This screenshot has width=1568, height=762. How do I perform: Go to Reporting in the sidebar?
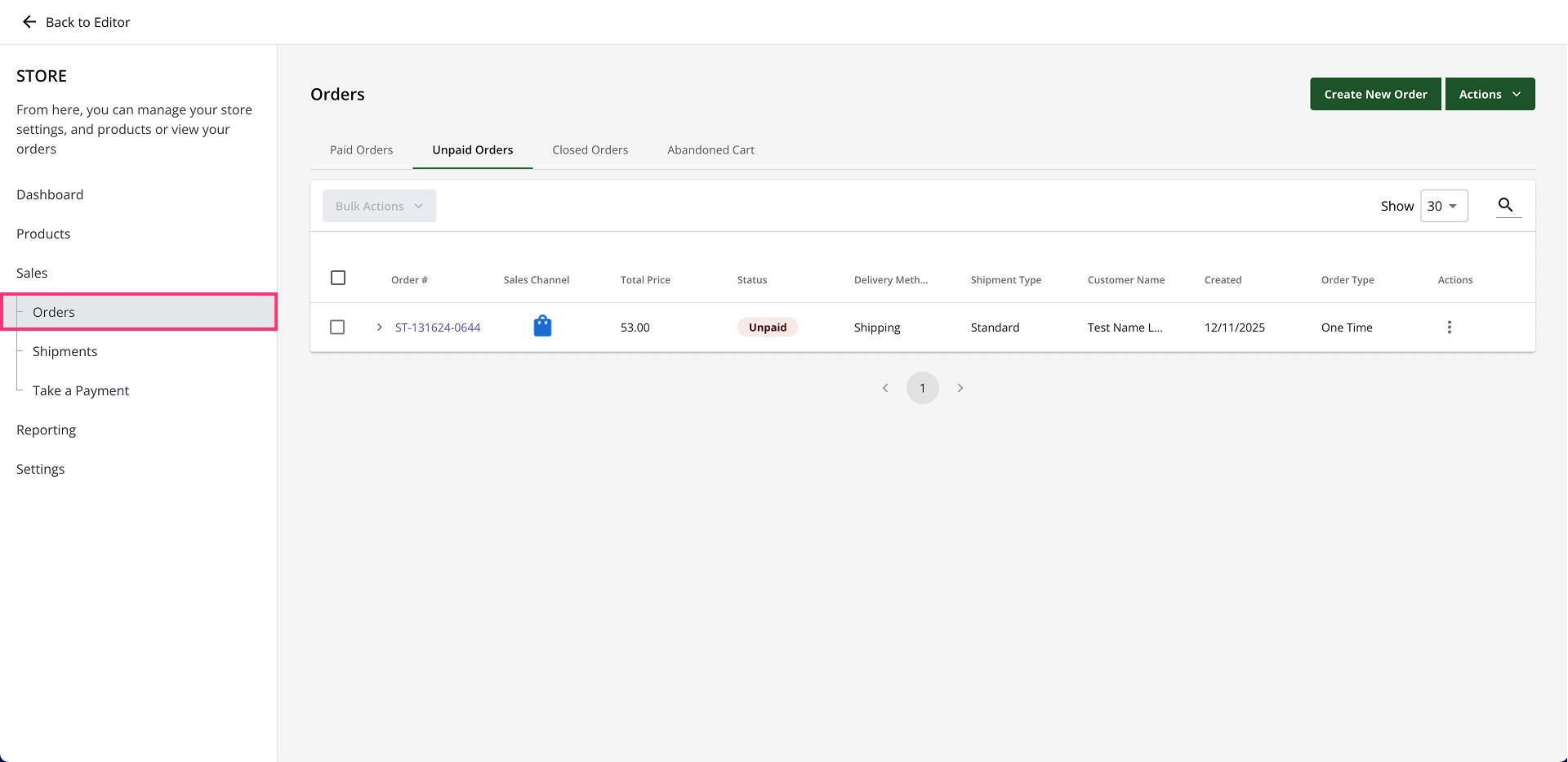[47, 430]
